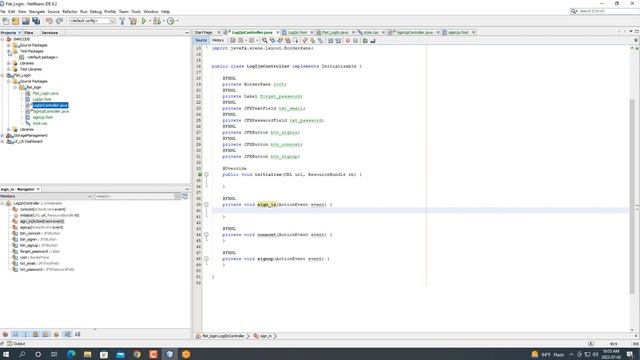The height and width of the screenshot is (360, 640).
Task: Click the Stop Macro Recording icon
Action: pyautogui.click(x=356, y=40)
